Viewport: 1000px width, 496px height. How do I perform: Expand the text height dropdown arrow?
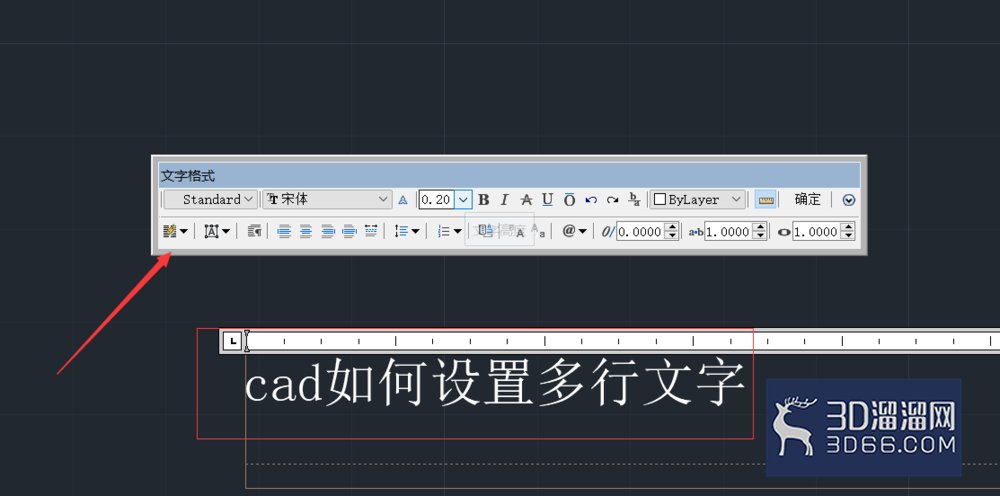coord(464,200)
